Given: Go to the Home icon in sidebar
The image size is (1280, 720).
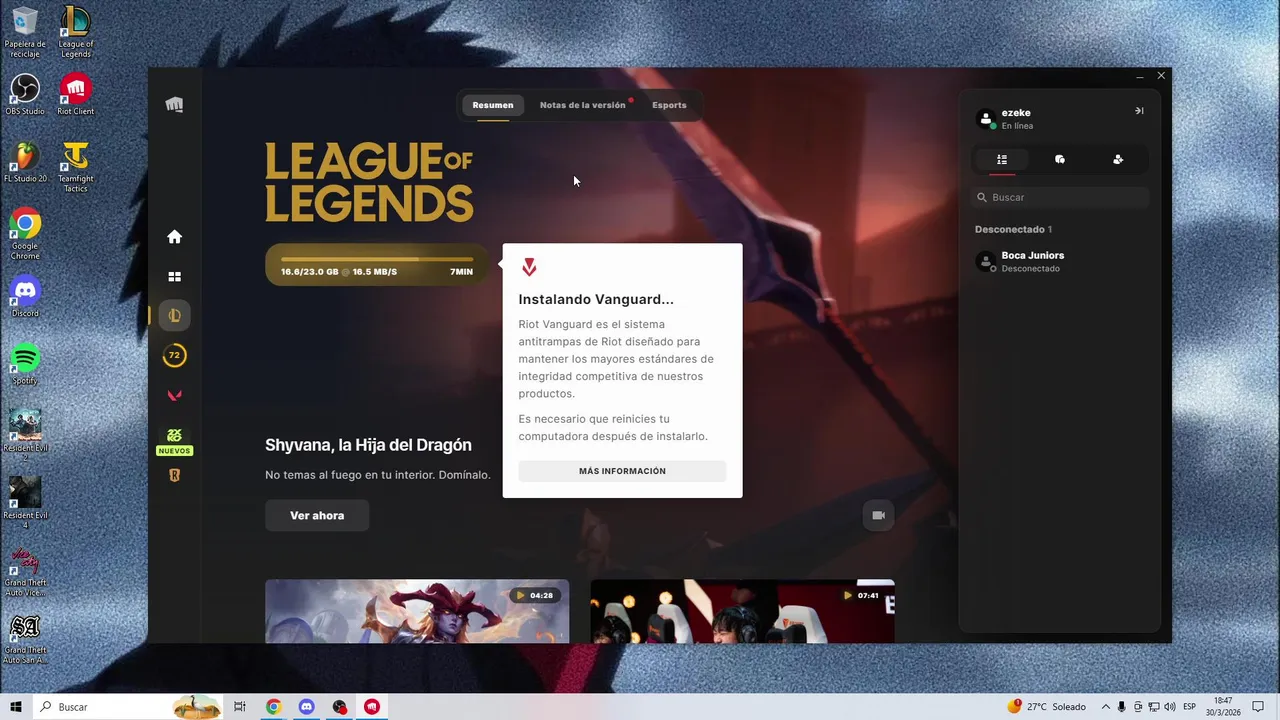Looking at the screenshot, I should [174, 237].
